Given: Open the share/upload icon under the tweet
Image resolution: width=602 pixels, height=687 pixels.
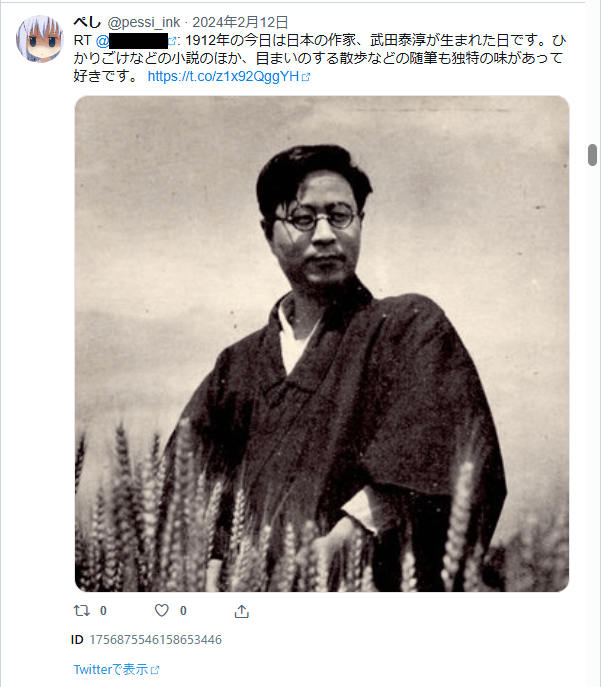Looking at the screenshot, I should coord(241,611).
